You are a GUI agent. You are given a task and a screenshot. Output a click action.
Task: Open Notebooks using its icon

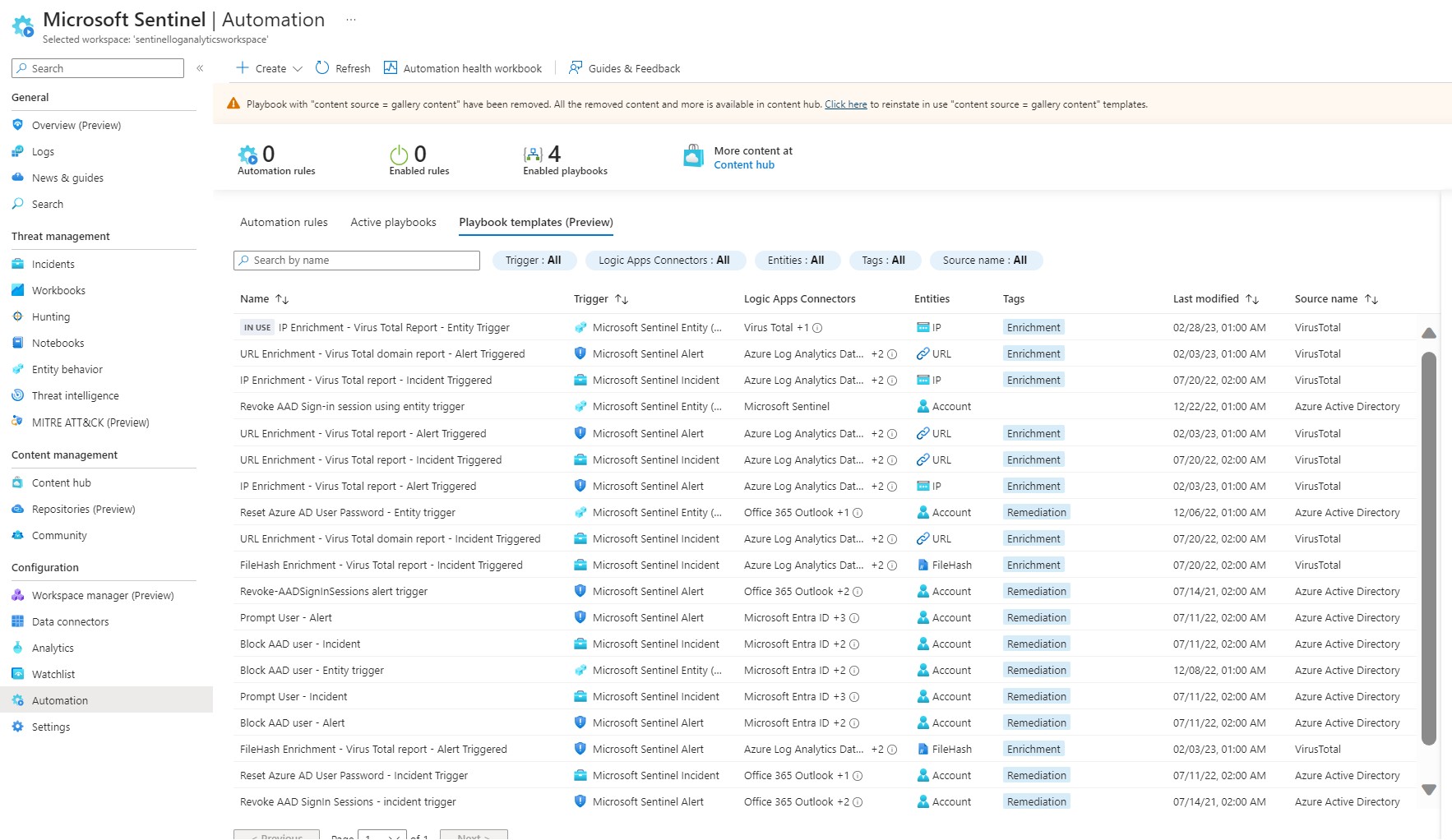[18, 343]
